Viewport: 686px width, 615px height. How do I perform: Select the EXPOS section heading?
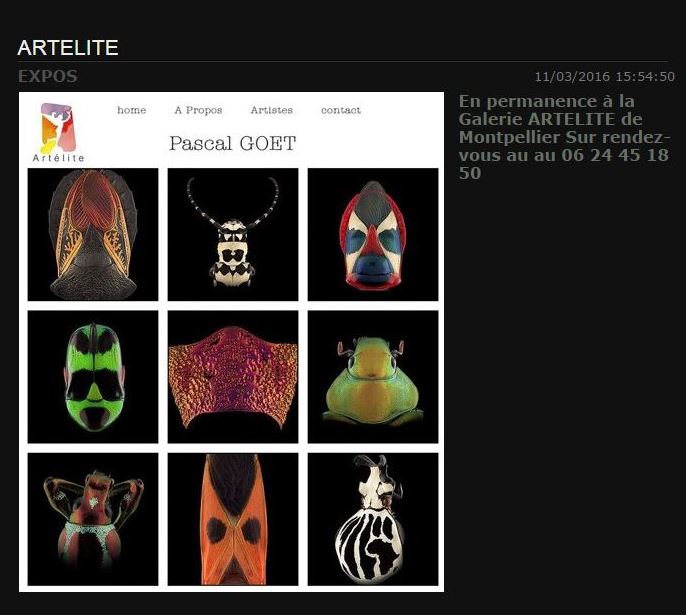coord(48,77)
